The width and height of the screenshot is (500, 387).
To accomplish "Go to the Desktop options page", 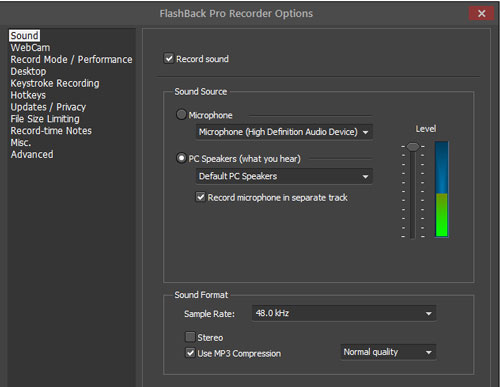I will click(28, 71).
